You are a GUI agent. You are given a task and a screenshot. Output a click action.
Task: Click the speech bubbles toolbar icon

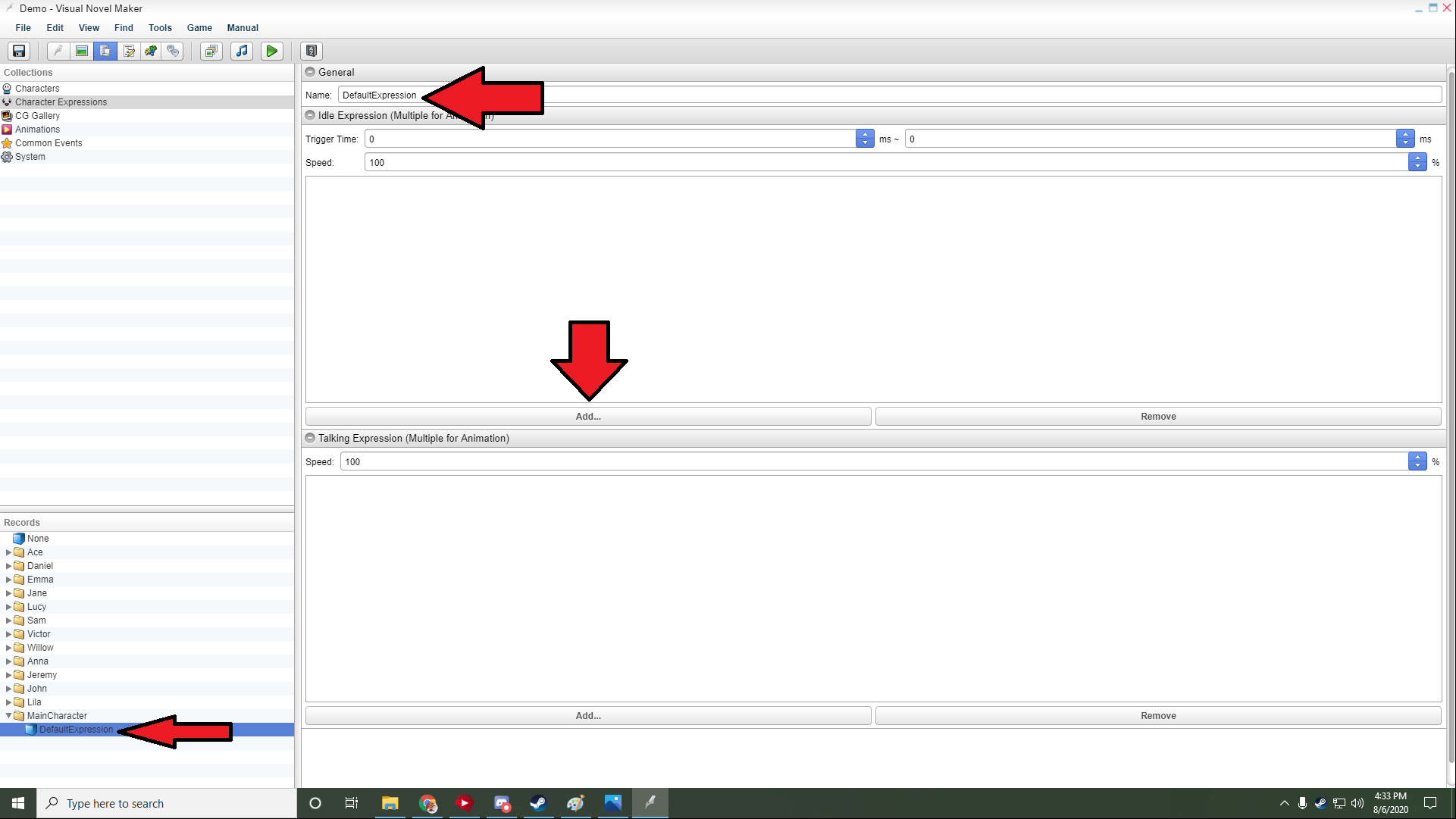click(x=174, y=51)
